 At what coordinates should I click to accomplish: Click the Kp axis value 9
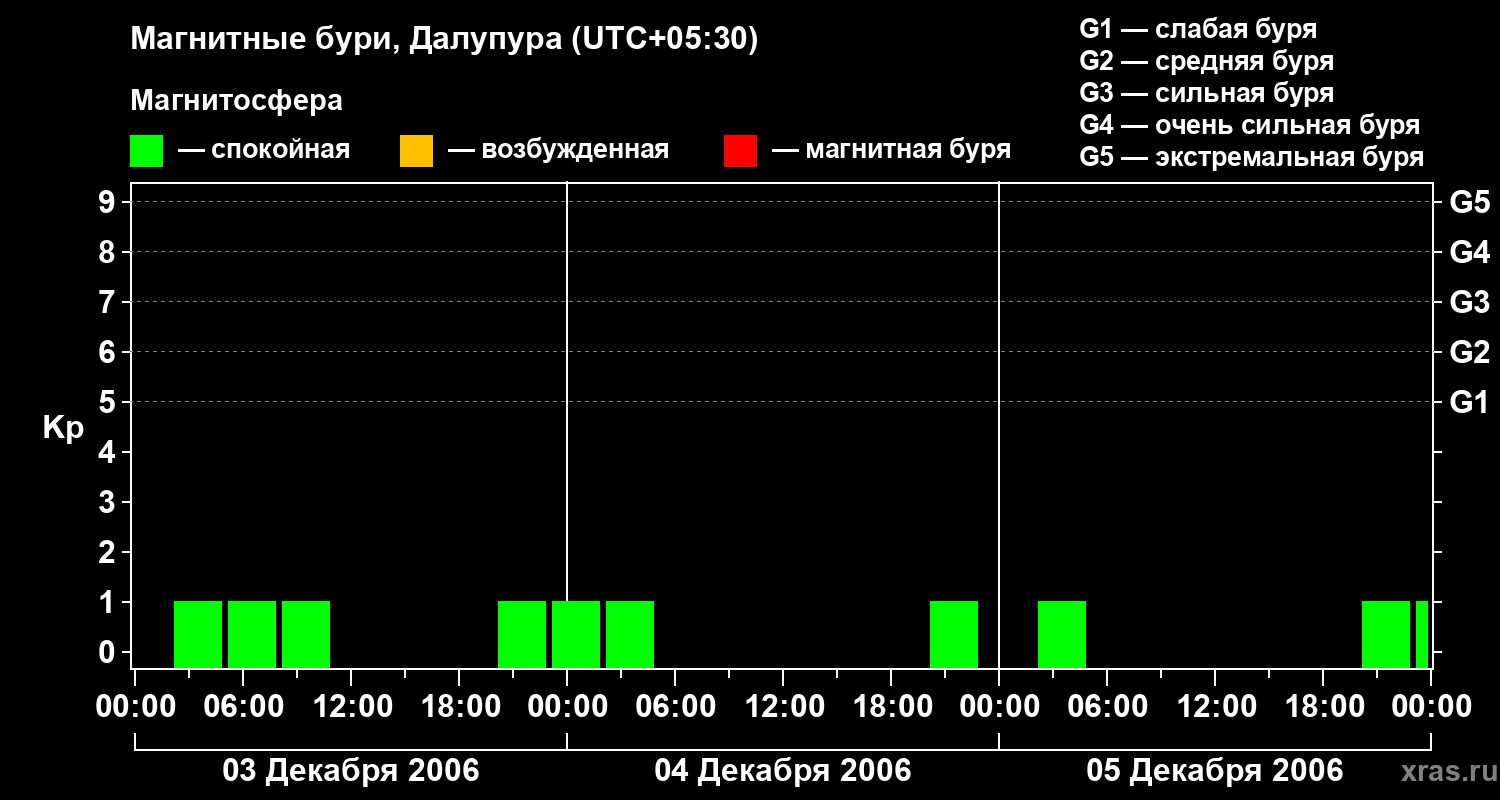(109, 202)
